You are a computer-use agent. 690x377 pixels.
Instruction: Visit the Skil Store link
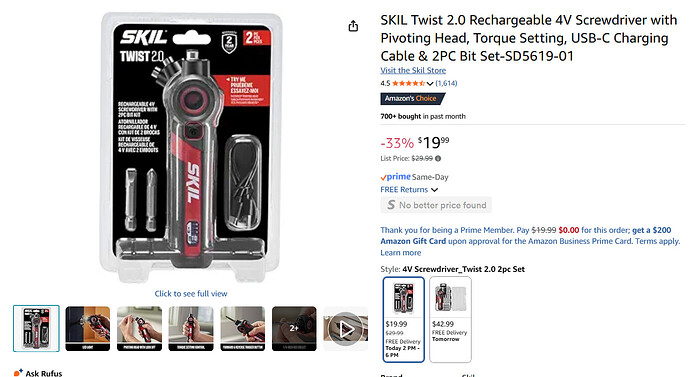tap(413, 70)
